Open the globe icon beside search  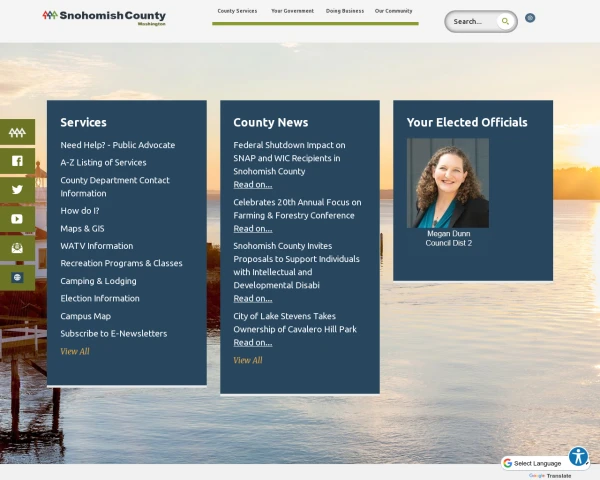(530, 18)
